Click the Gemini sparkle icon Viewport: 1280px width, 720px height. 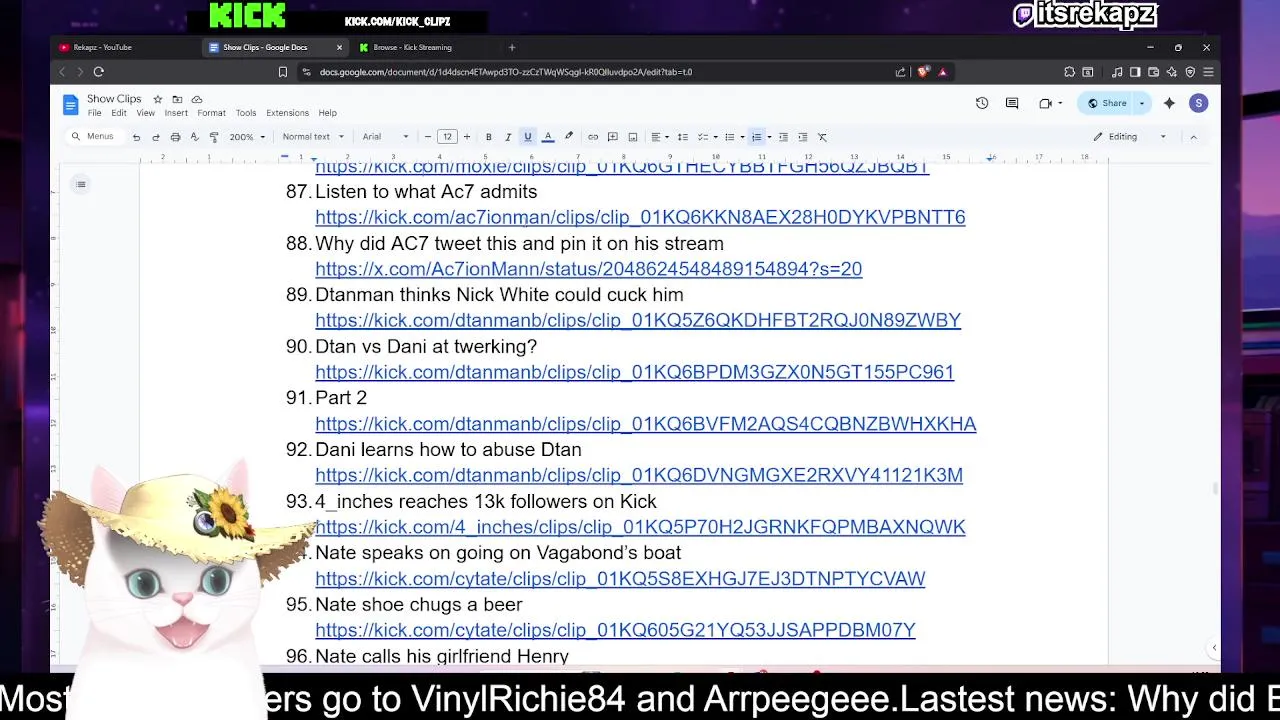click(1169, 103)
